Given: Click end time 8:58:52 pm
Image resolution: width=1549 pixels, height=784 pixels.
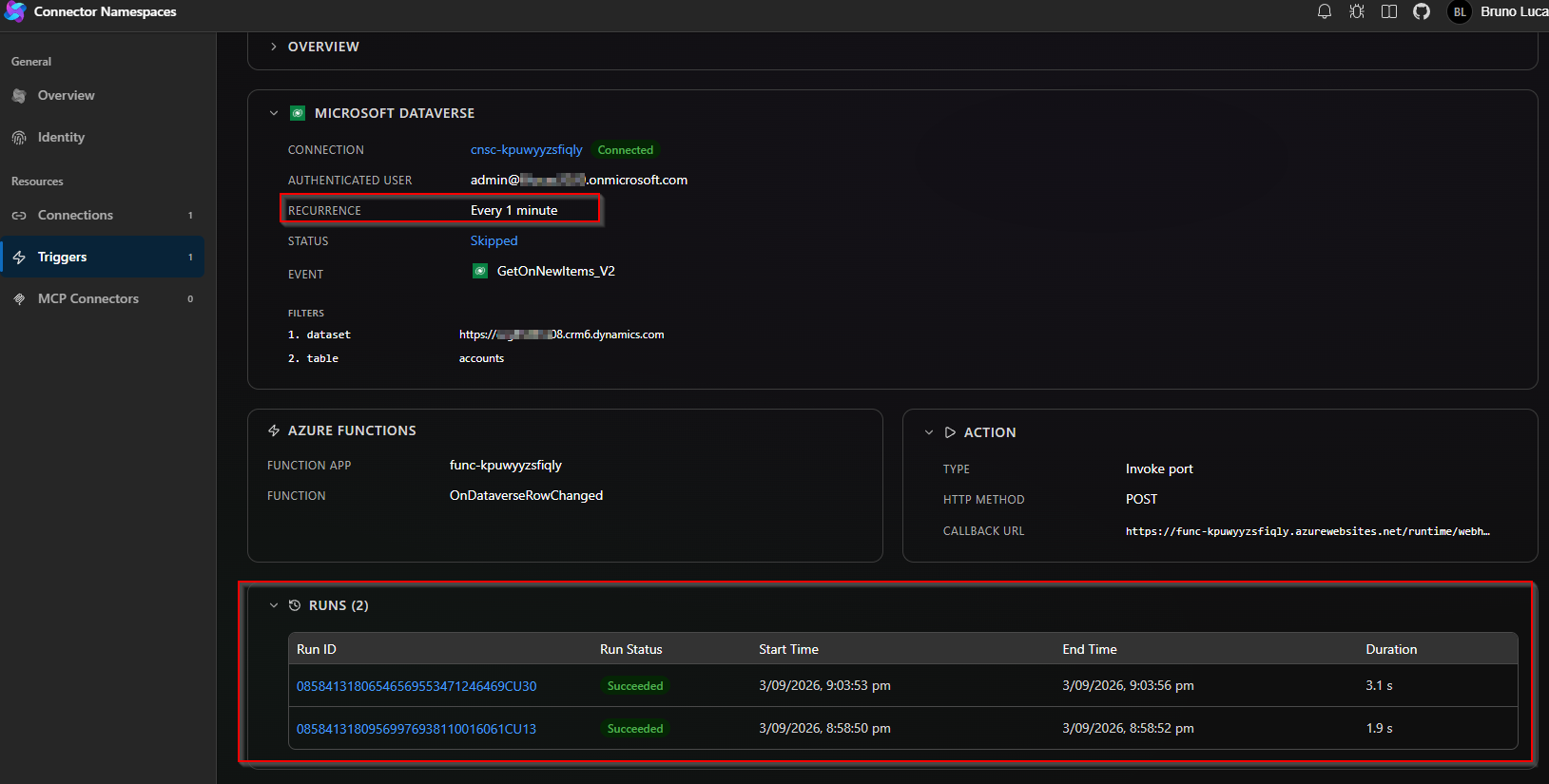Looking at the screenshot, I should (x=1128, y=729).
